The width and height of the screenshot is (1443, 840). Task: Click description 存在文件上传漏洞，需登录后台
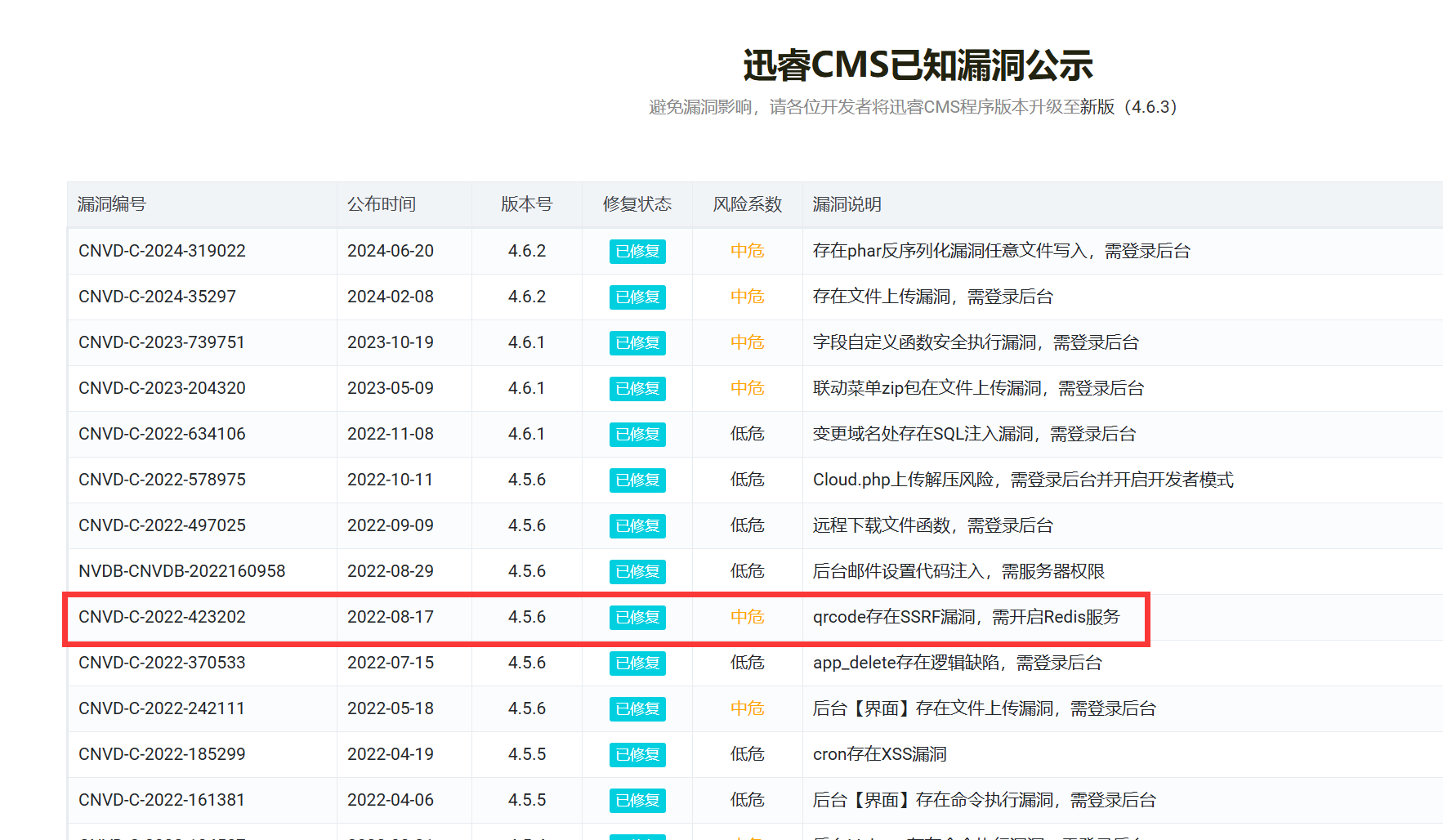(x=933, y=297)
